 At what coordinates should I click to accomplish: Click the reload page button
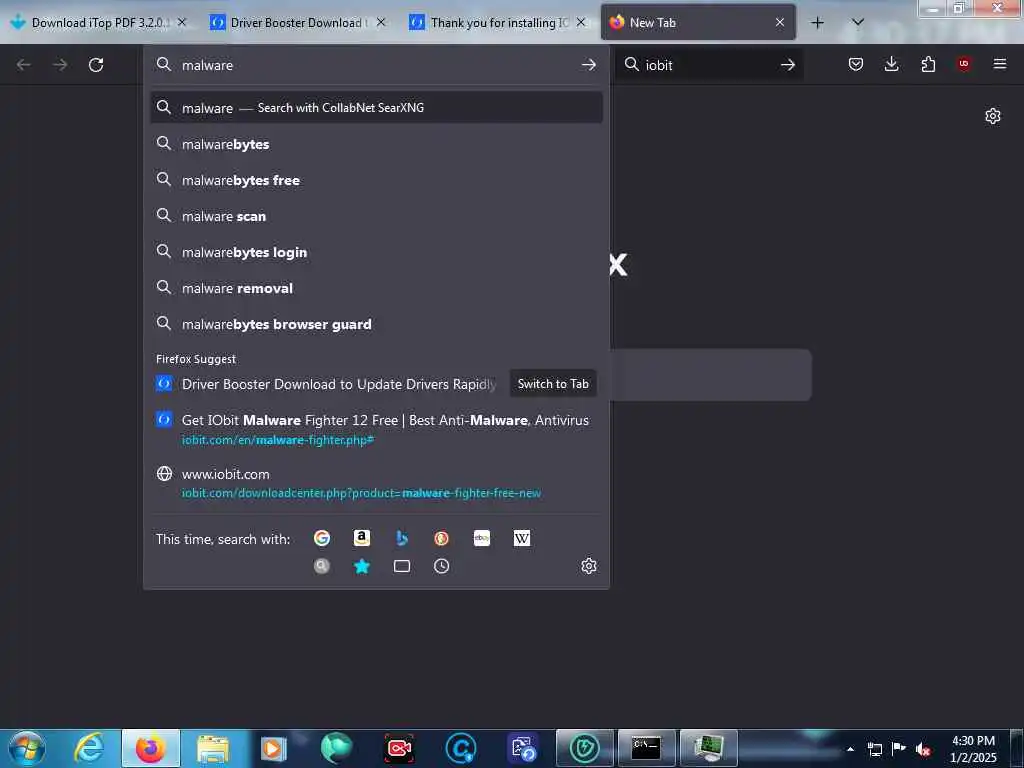click(96, 65)
